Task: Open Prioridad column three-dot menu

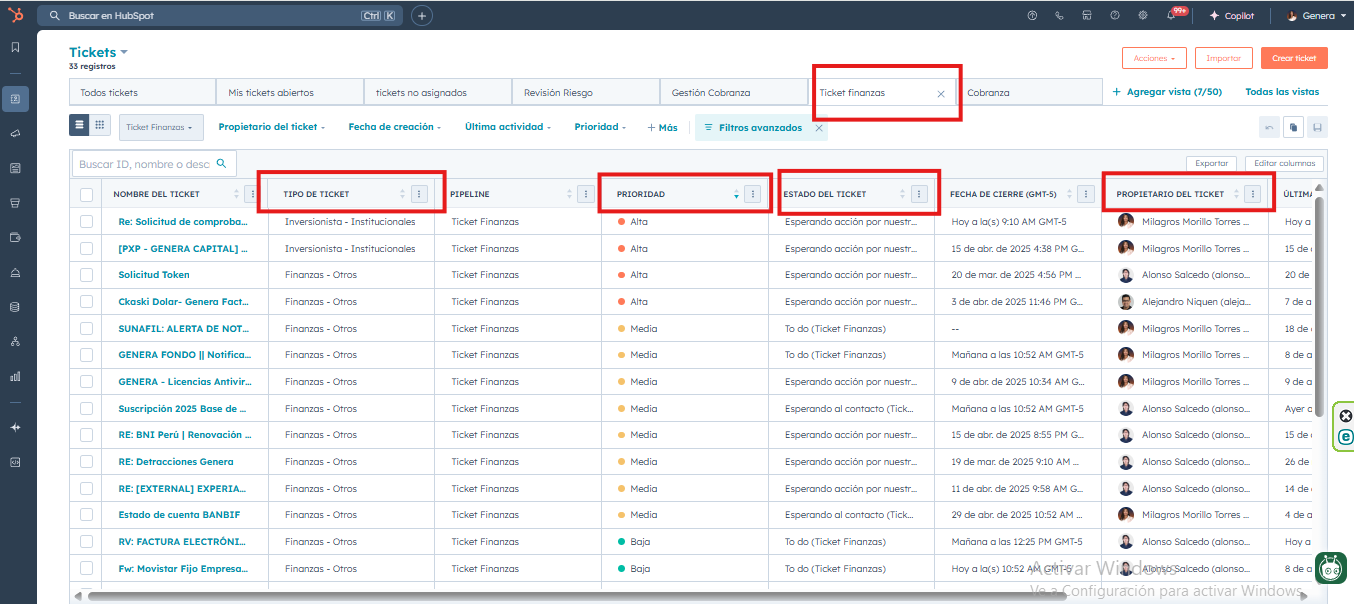Action: click(x=753, y=194)
